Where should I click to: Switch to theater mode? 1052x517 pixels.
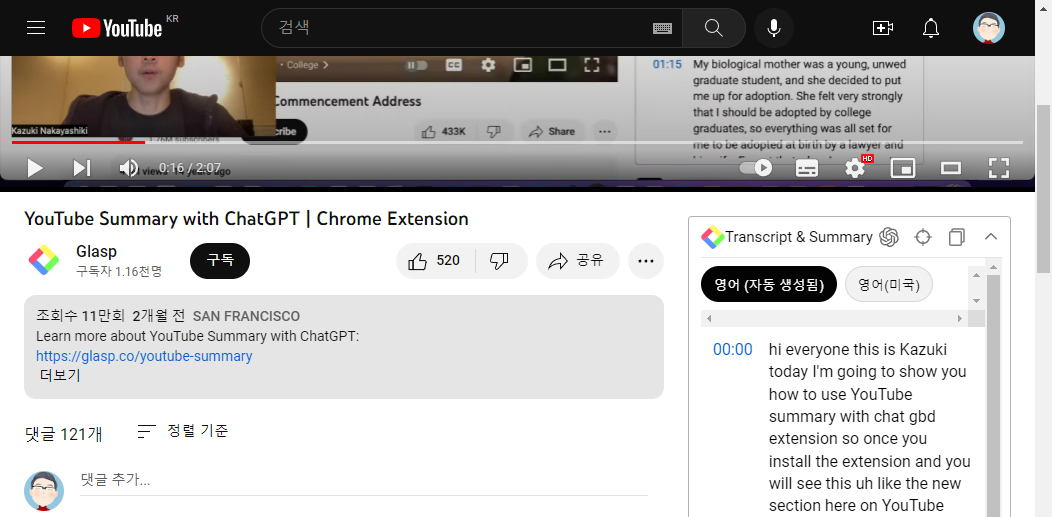(951, 168)
